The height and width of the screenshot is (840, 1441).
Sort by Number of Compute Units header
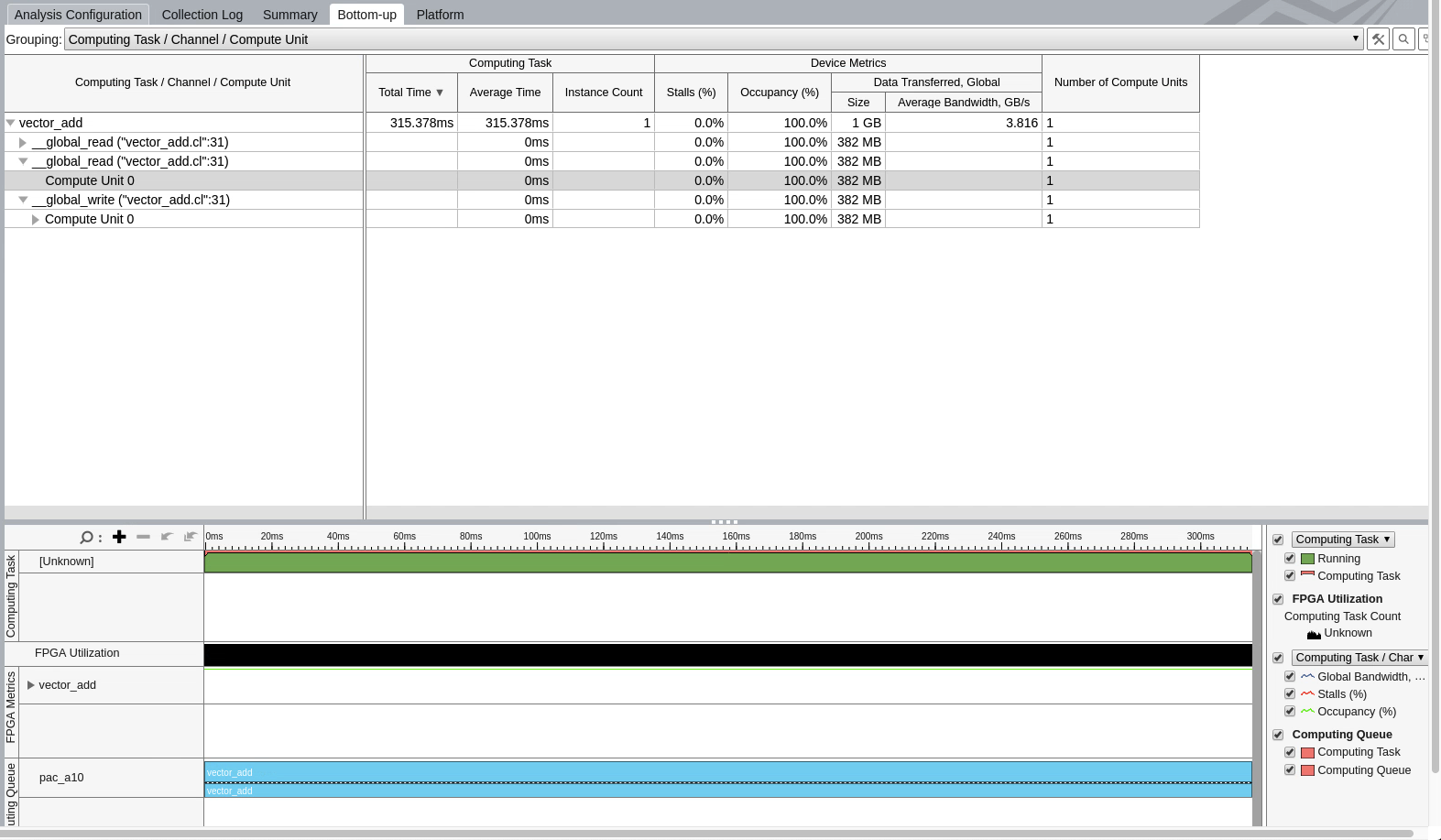1120,82
